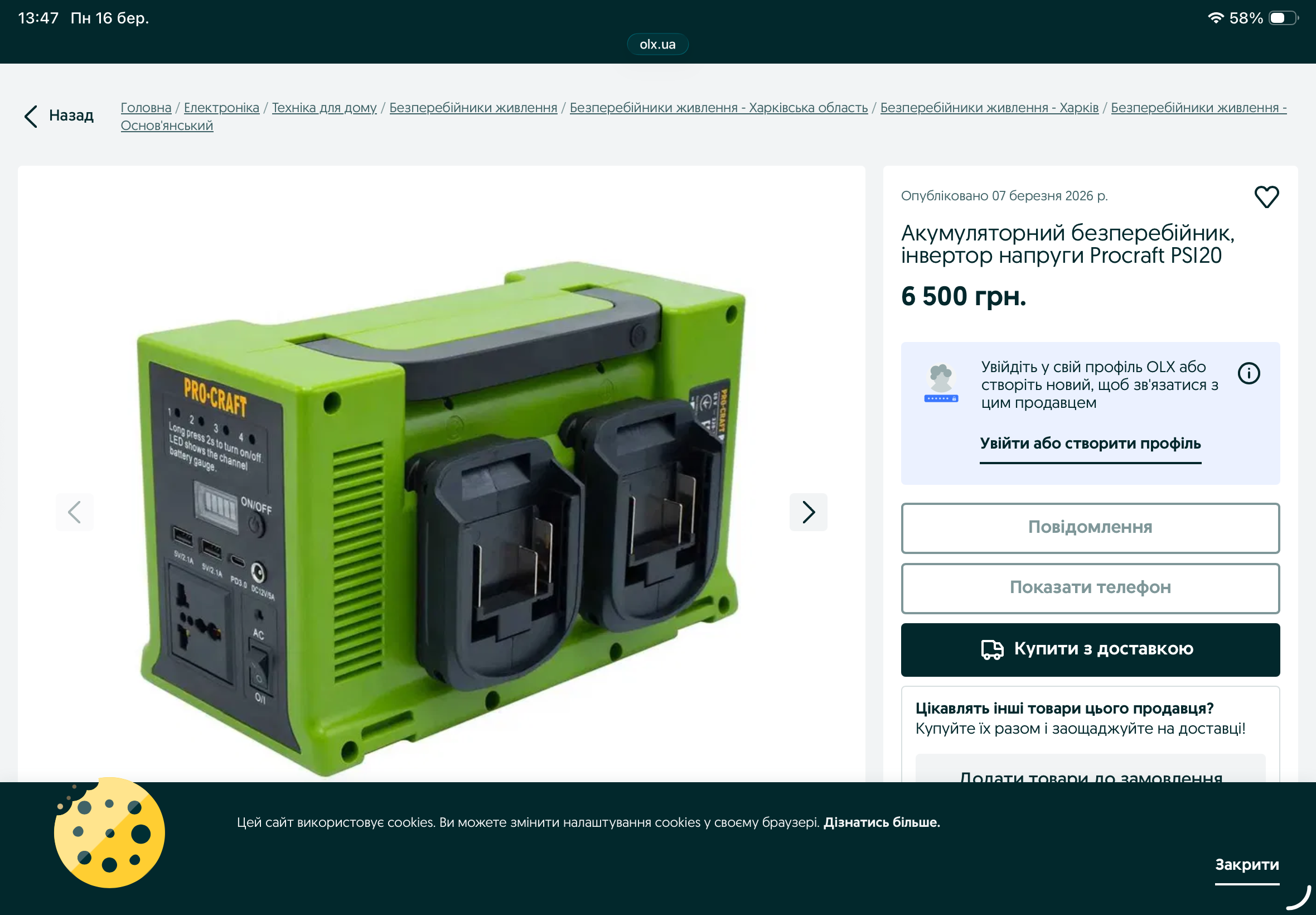Click Купити з доставкою button
This screenshot has width=1316, height=915.
click(x=1090, y=649)
